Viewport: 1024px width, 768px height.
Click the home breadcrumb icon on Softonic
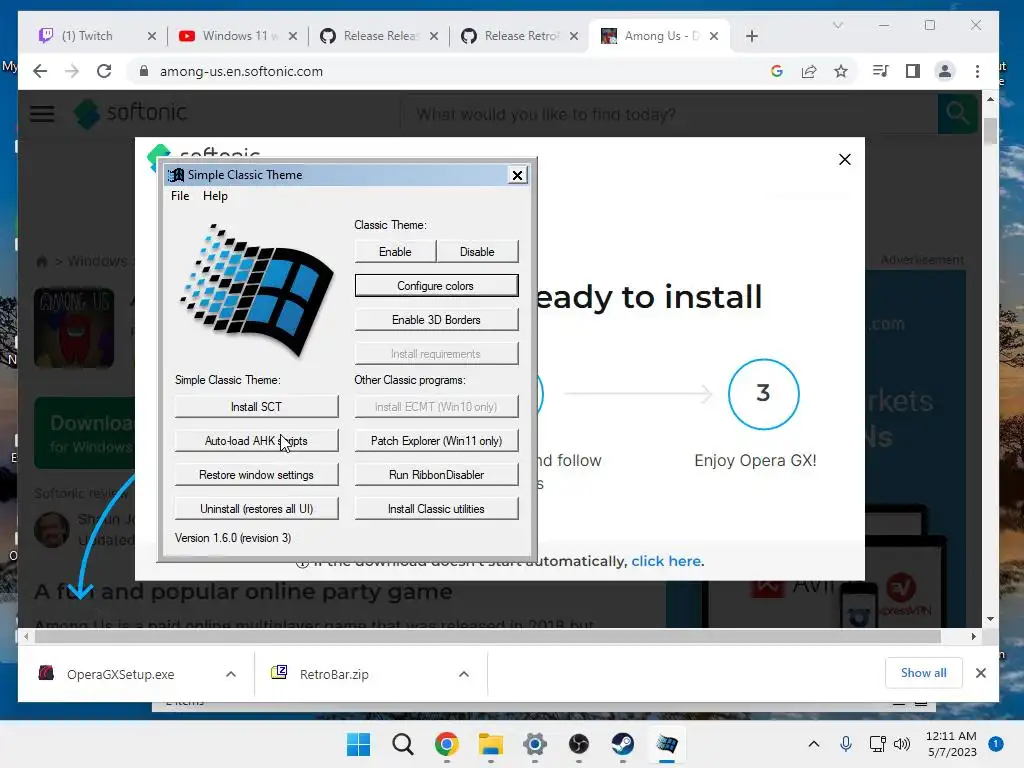click(x=42, y=261)
